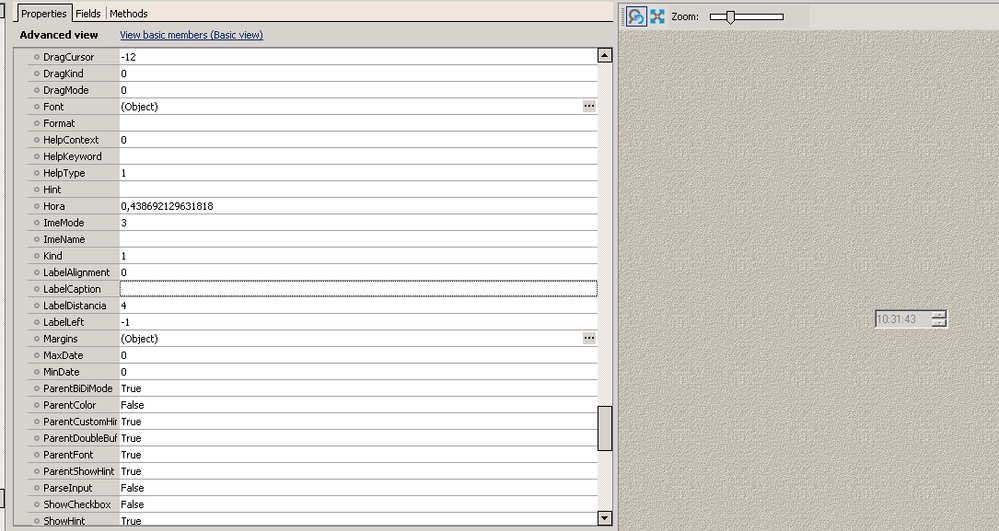Select the HelpContext property name

(x=71, y=140)
